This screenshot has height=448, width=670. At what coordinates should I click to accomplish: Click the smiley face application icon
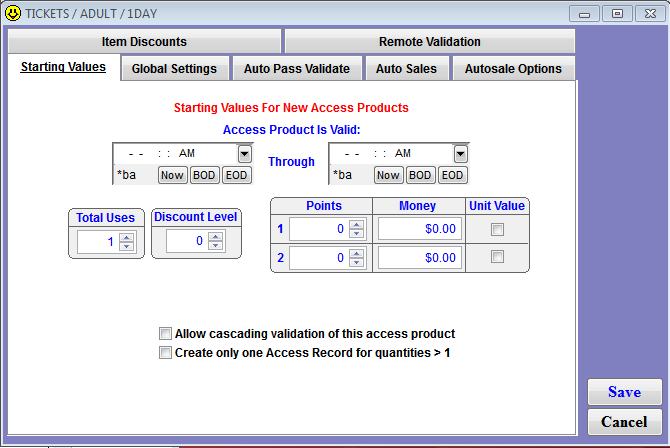[x=13, y=13]
